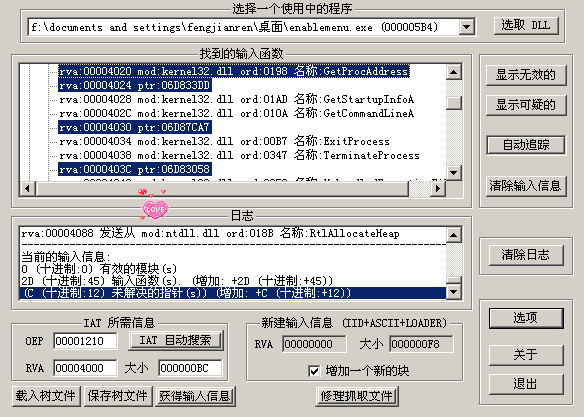This screenshot has height=417, width=584.
Task: Click 保存树文件 button
Action: tap(118, 396)
